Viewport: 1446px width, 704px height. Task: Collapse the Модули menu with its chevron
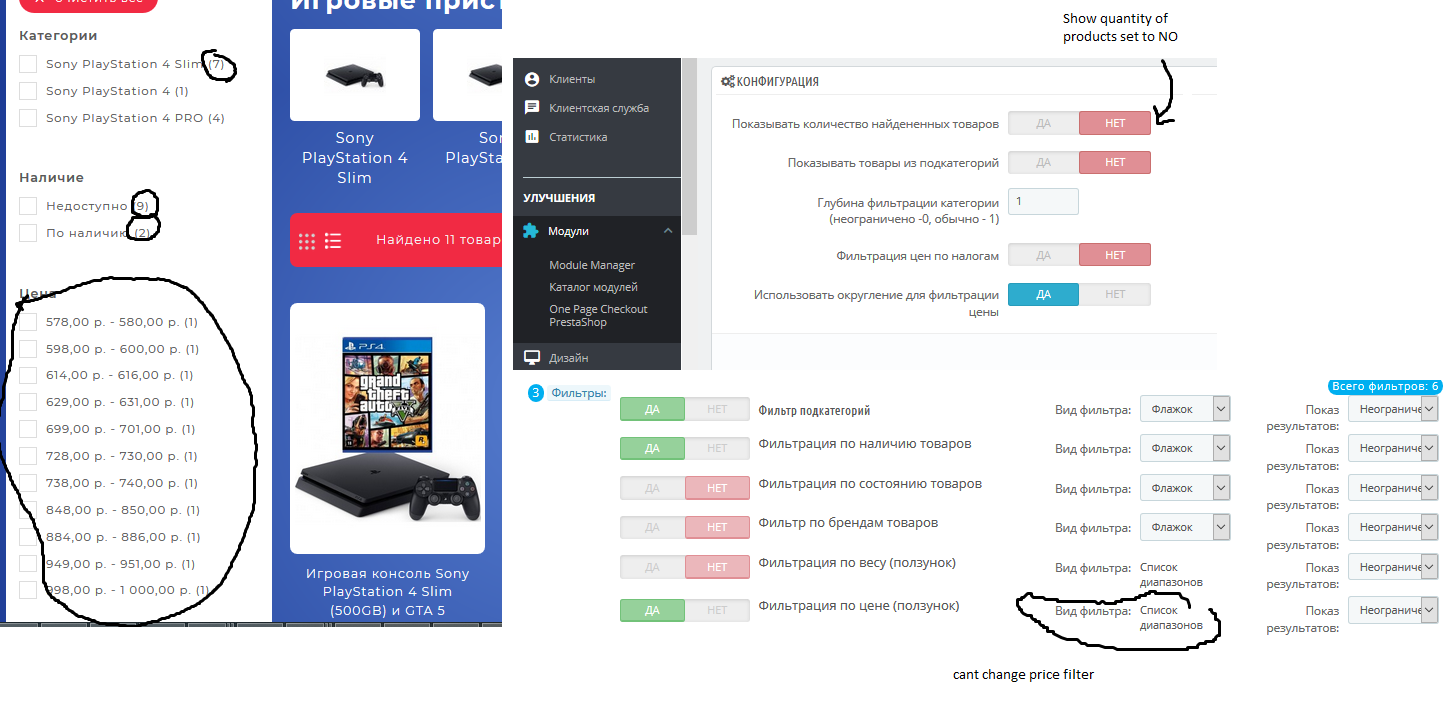pos(668,231)
